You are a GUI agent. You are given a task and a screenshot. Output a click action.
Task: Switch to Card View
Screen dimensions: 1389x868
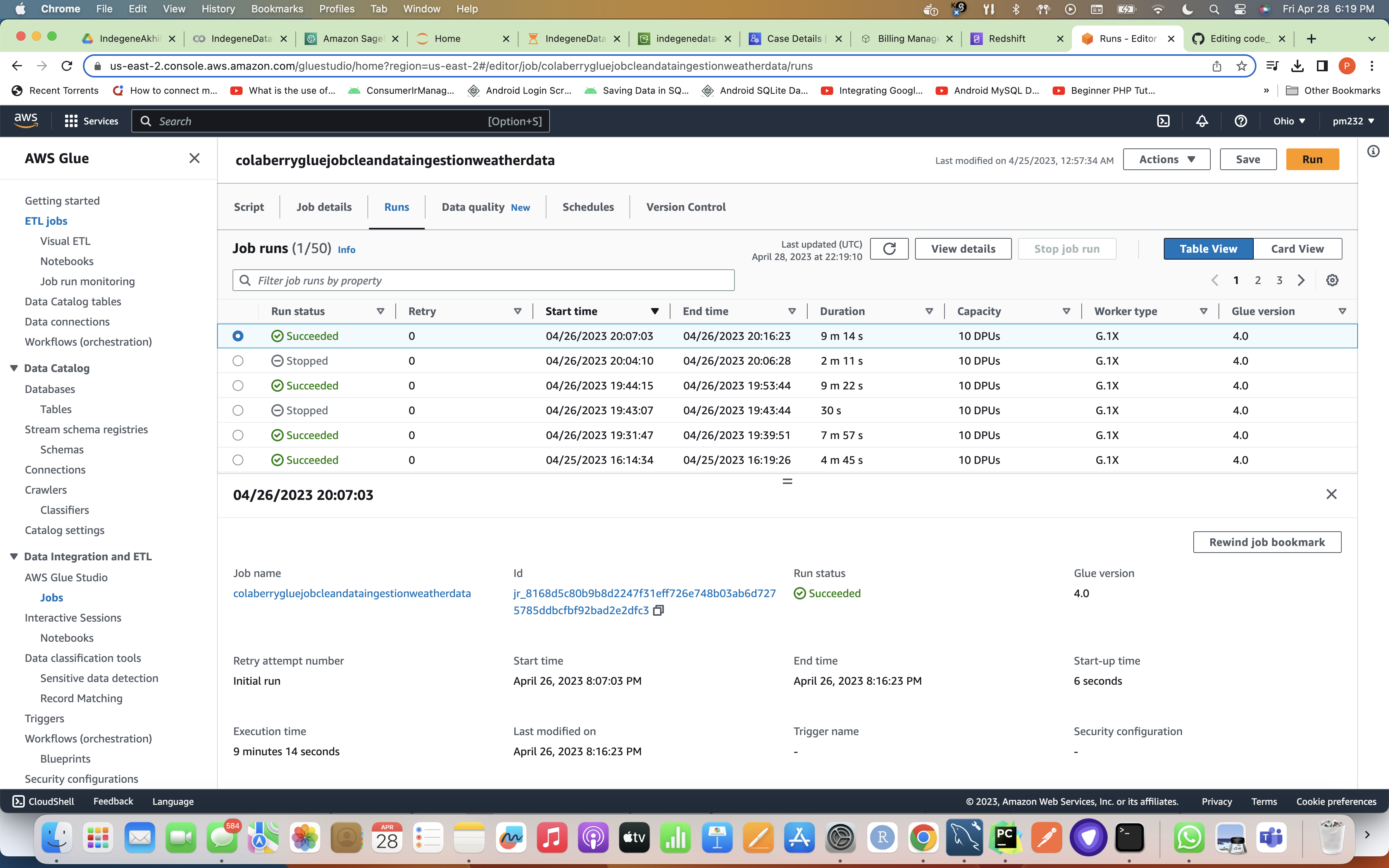1297,248
